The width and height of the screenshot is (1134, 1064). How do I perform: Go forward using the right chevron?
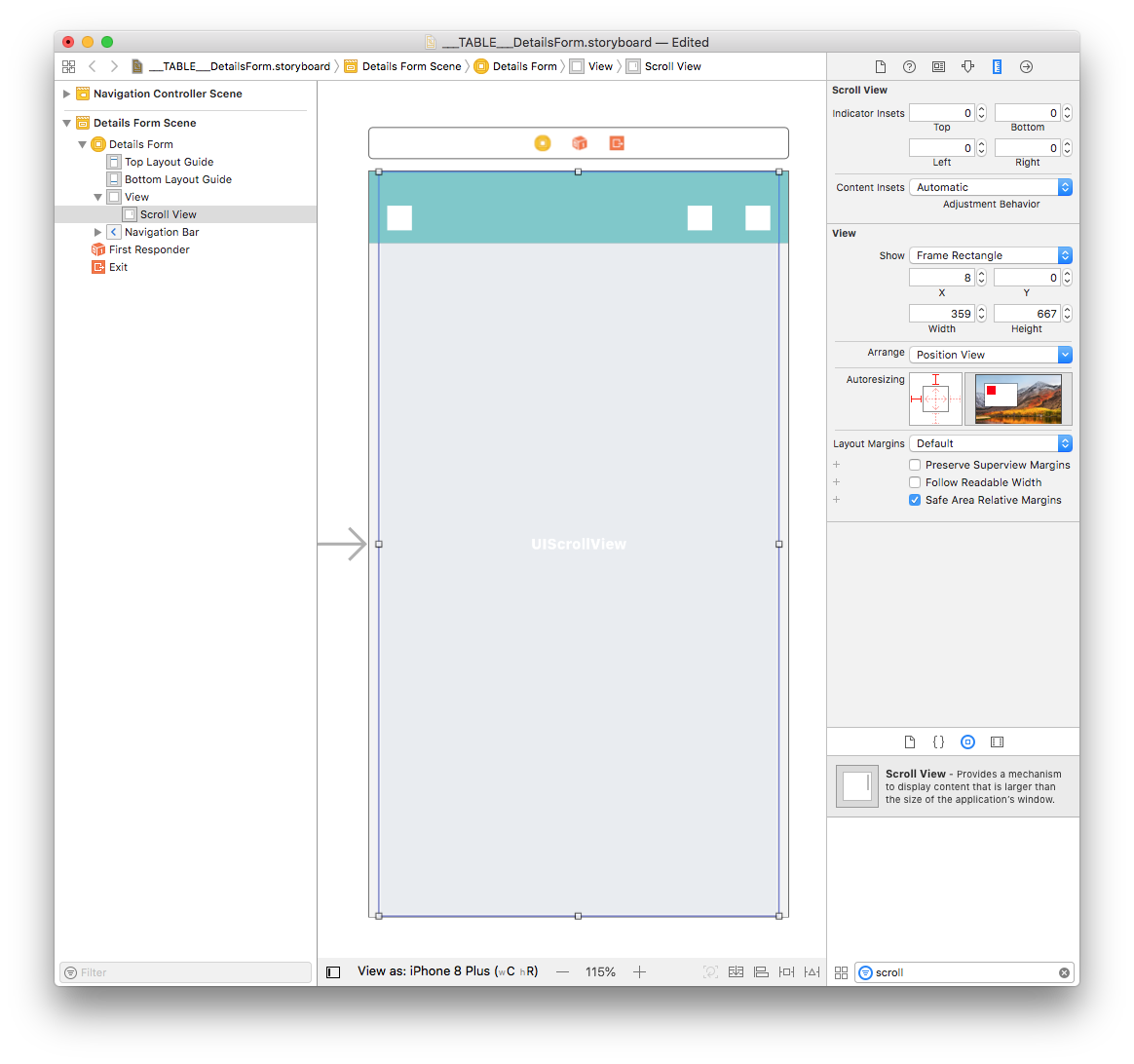pos(114,66)
